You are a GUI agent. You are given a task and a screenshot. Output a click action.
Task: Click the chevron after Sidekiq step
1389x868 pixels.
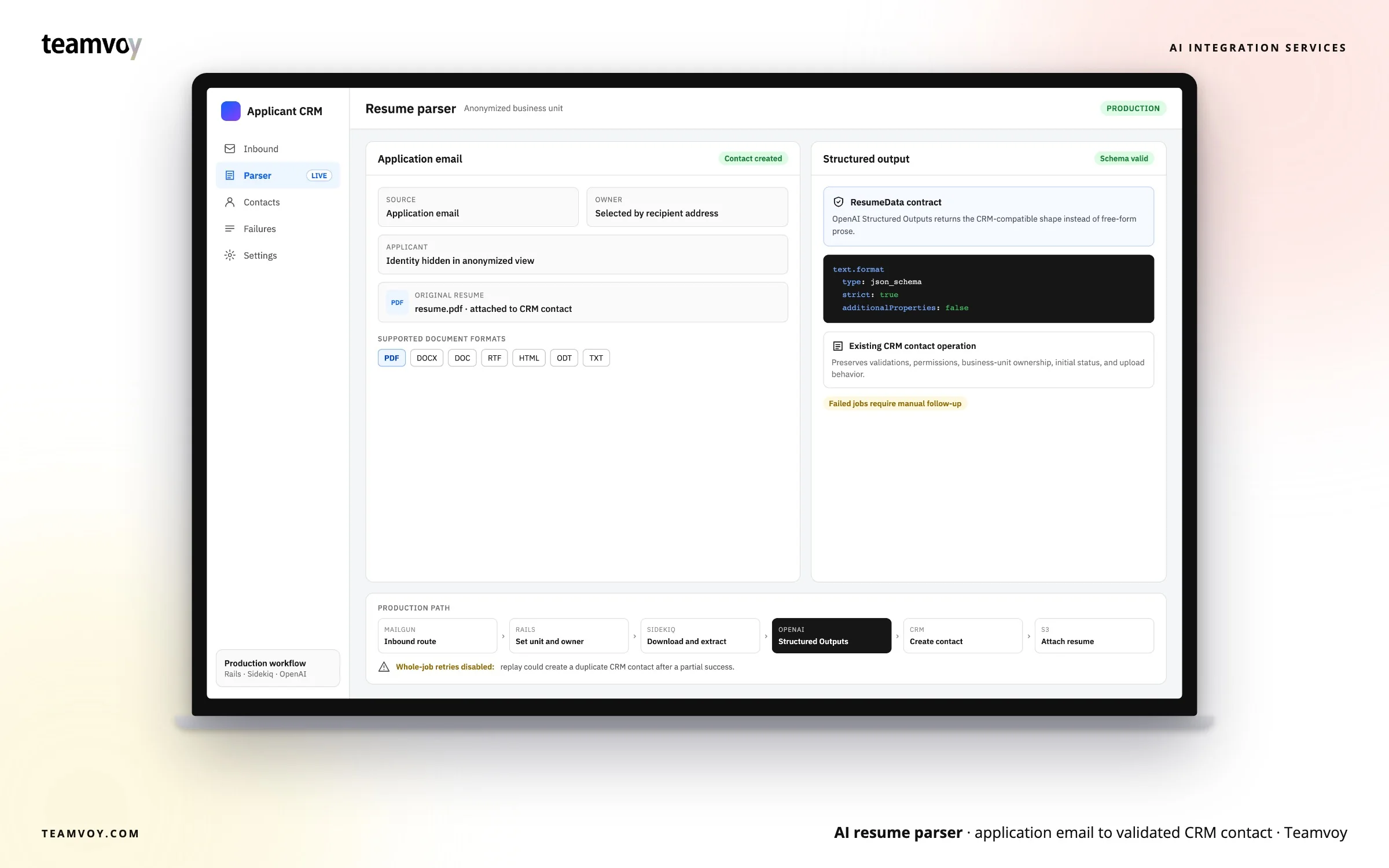click(x=766, y=636)
